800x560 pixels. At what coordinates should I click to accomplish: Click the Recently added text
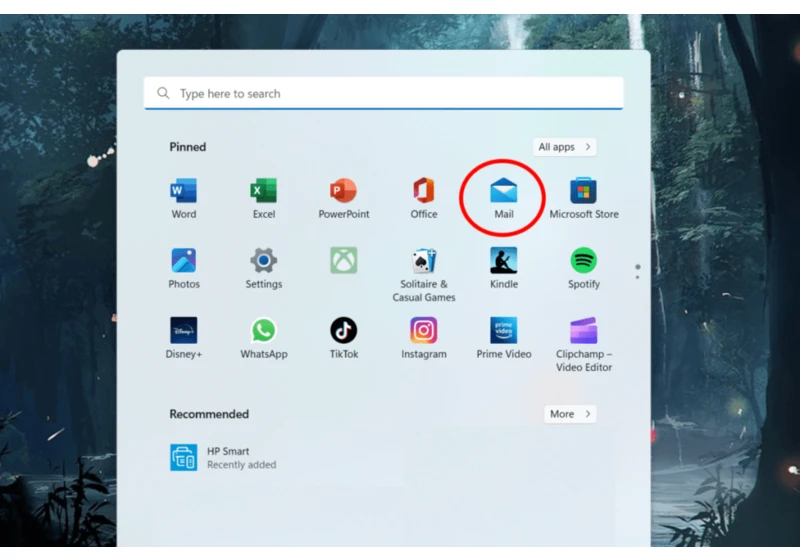241,465
